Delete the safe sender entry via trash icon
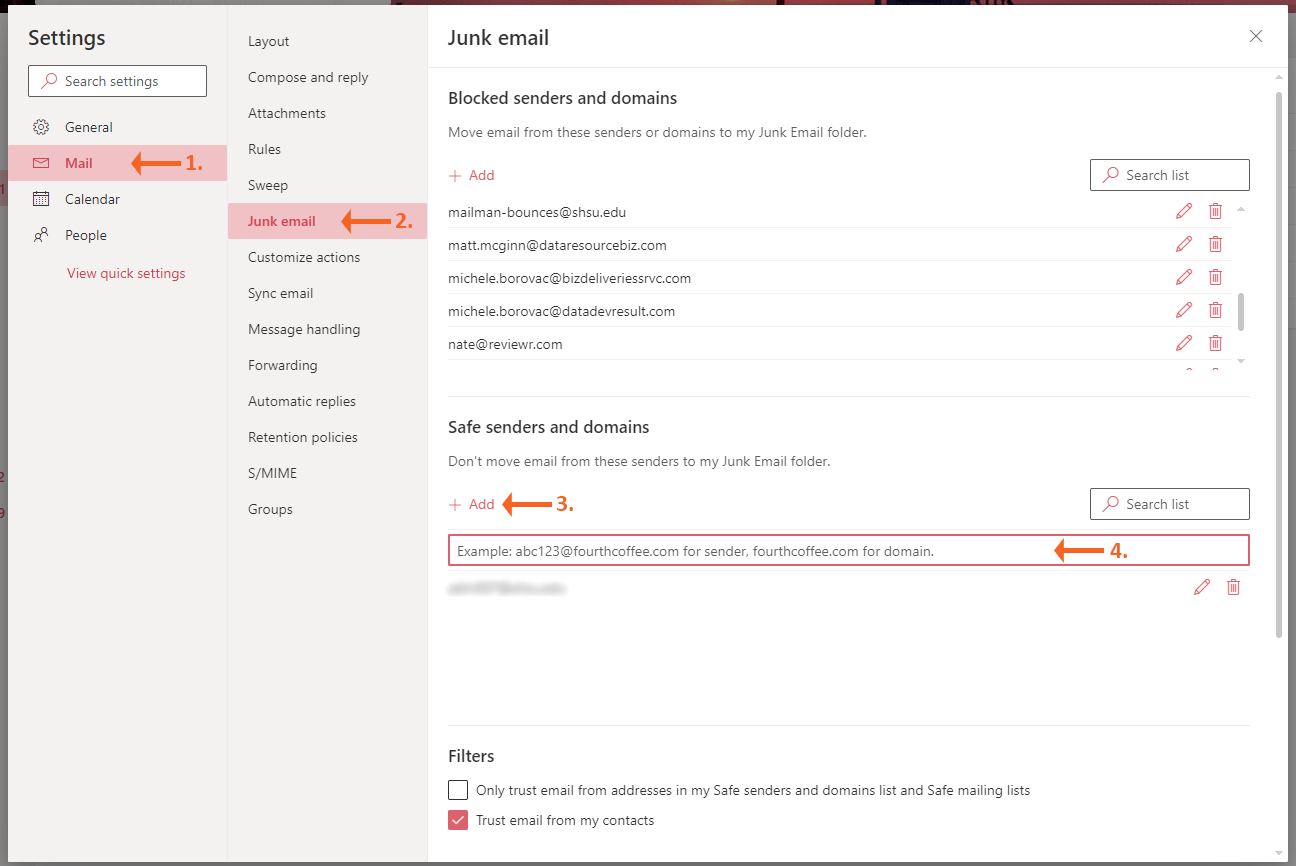 pyautogui.click(x=1233, y=587)
